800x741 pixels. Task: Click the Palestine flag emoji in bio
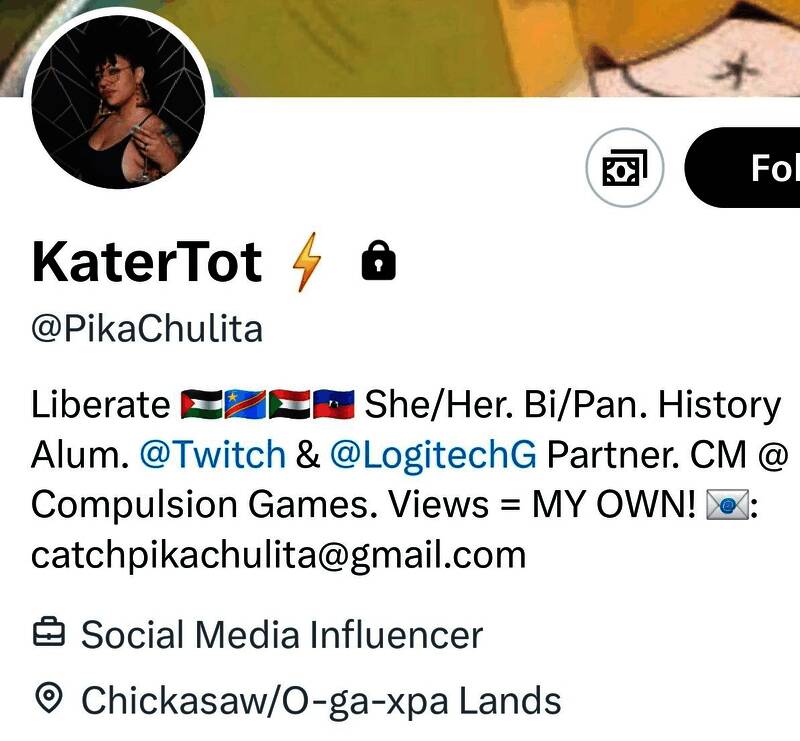tap(202, 405)
